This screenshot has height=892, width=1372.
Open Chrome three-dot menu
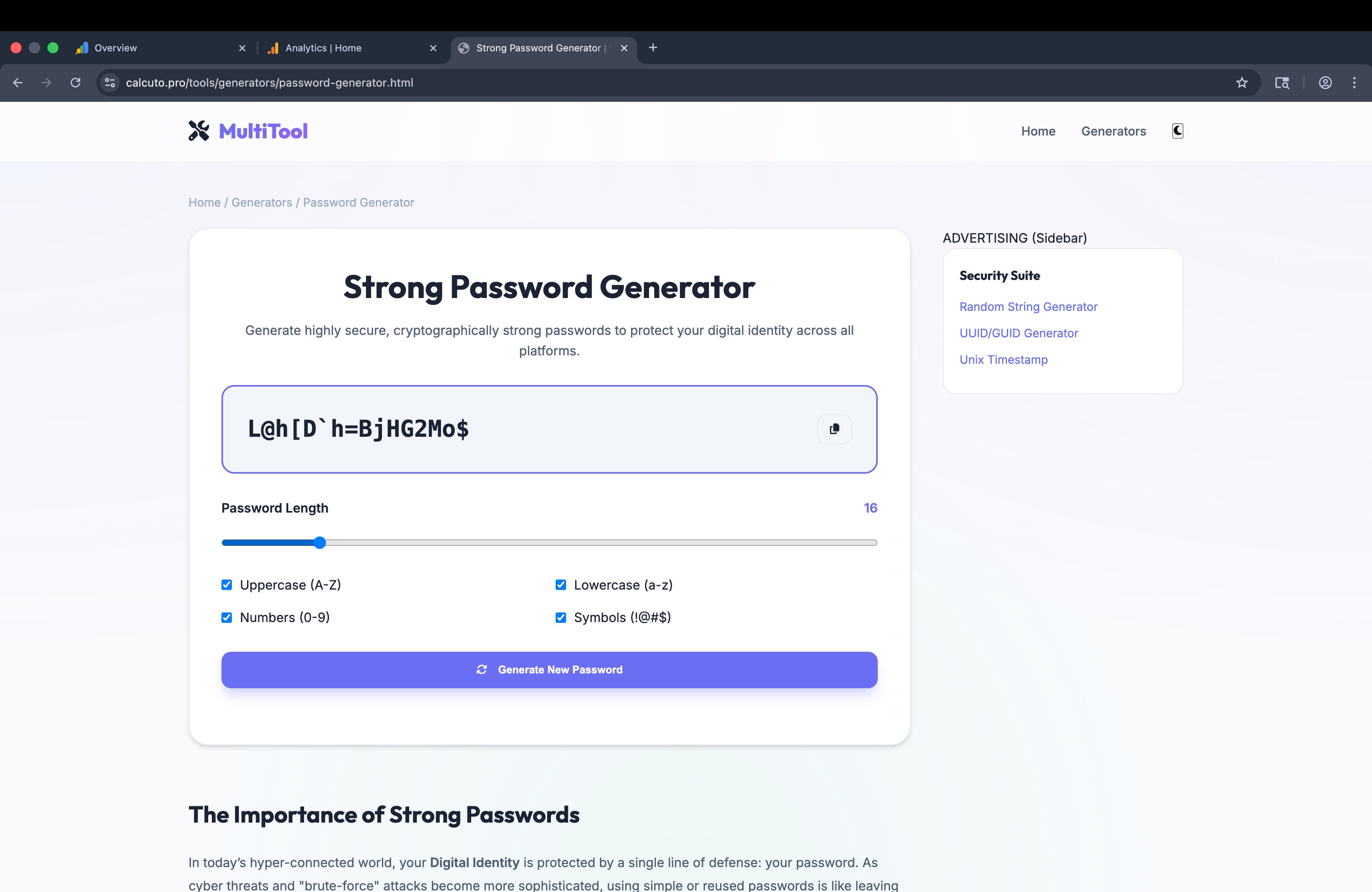[1354, 82]
